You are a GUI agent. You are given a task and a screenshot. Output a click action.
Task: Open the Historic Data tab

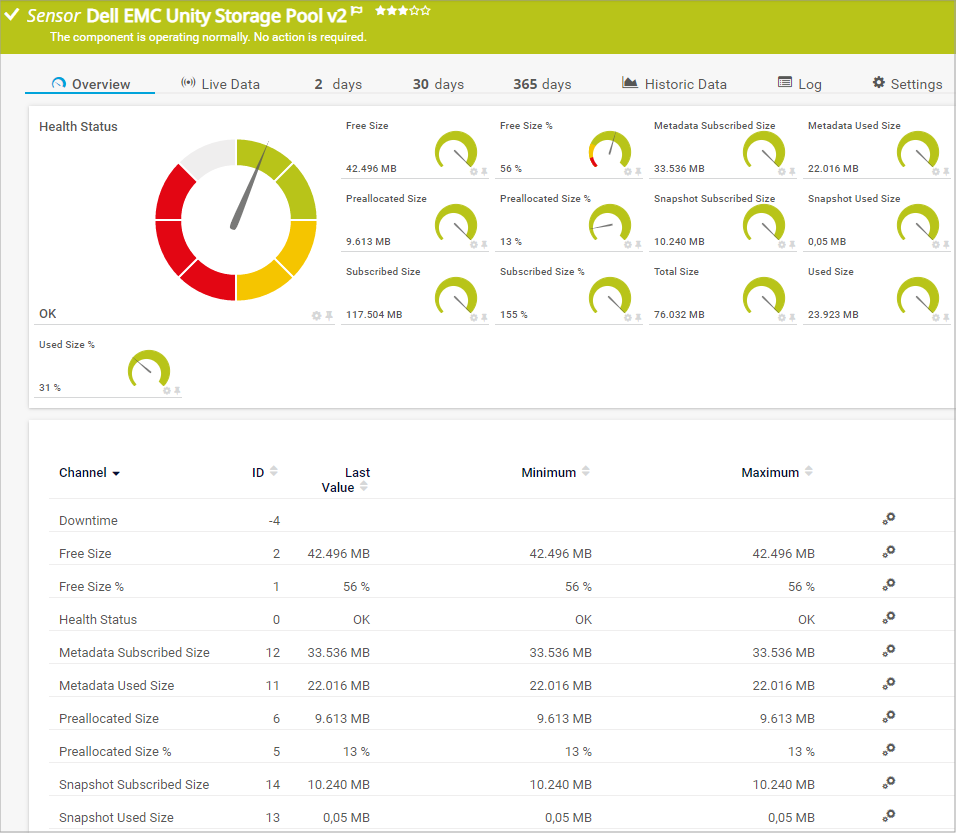tap(674, 84)
